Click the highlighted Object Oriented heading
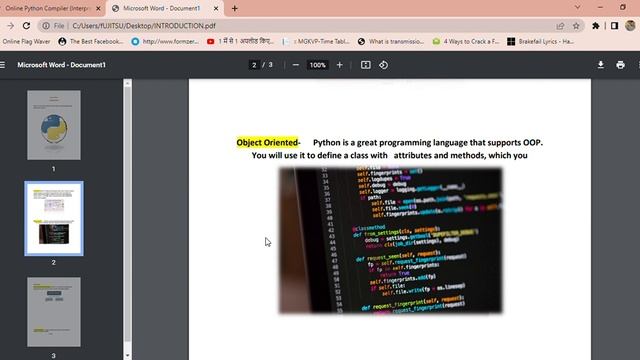The height and width of the screenshot is (360, 640). tap(267, 142)
